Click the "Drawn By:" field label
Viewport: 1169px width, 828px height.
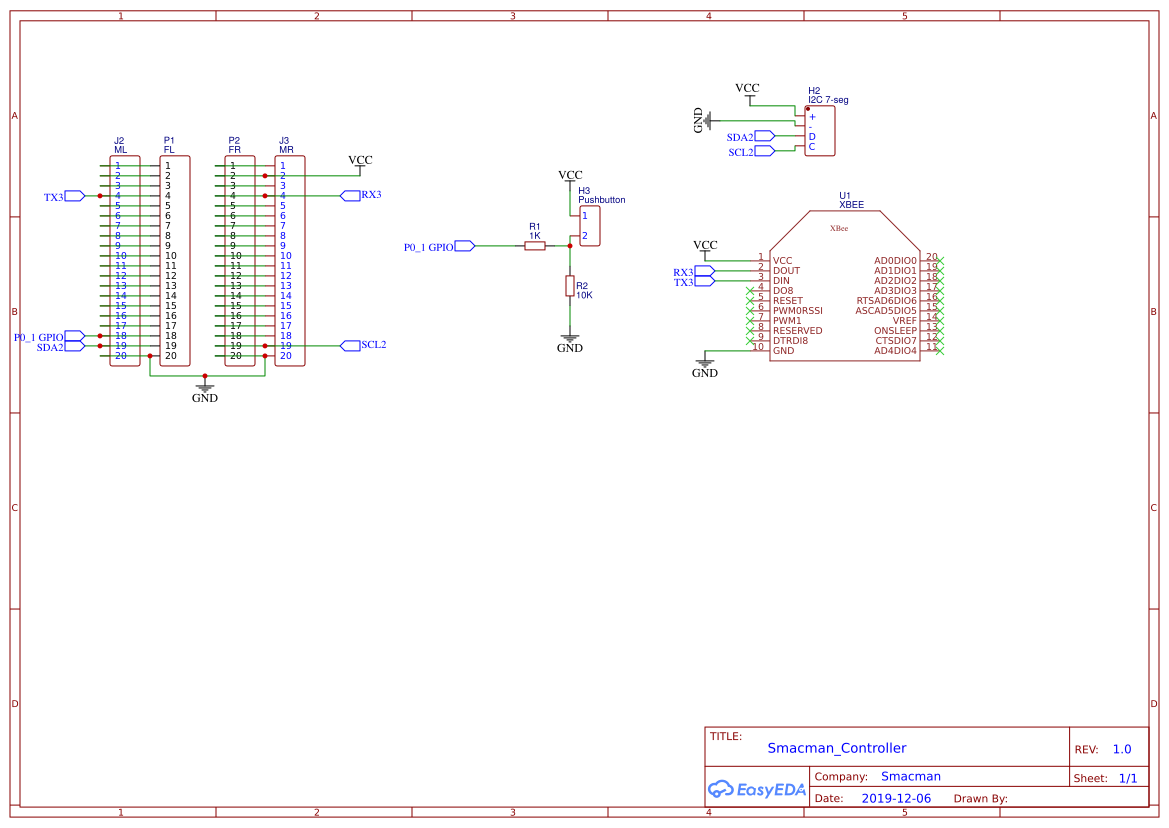(x=980, y=798)
